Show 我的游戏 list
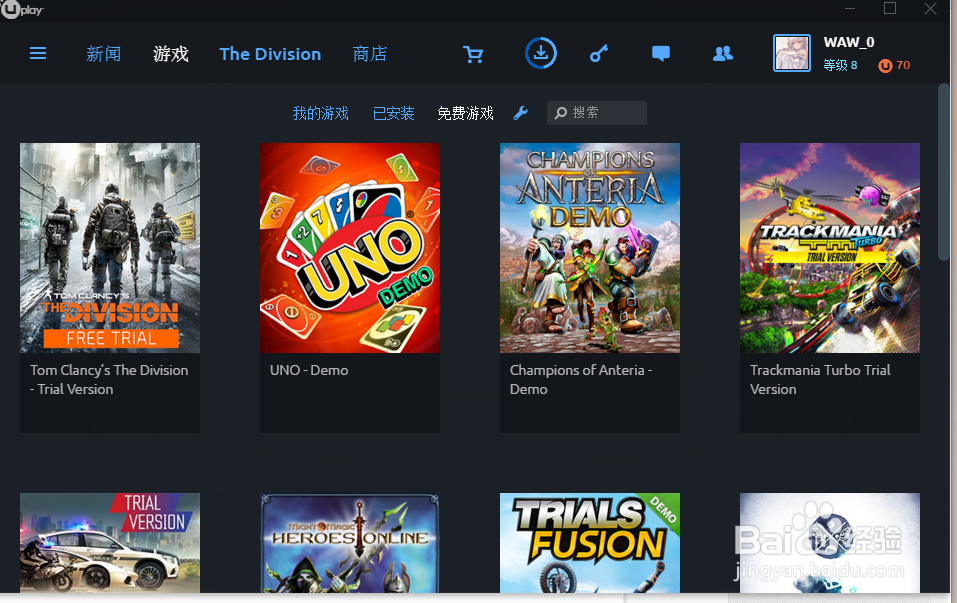The height and width of the screenshot is (603, 957). [320, 113]
